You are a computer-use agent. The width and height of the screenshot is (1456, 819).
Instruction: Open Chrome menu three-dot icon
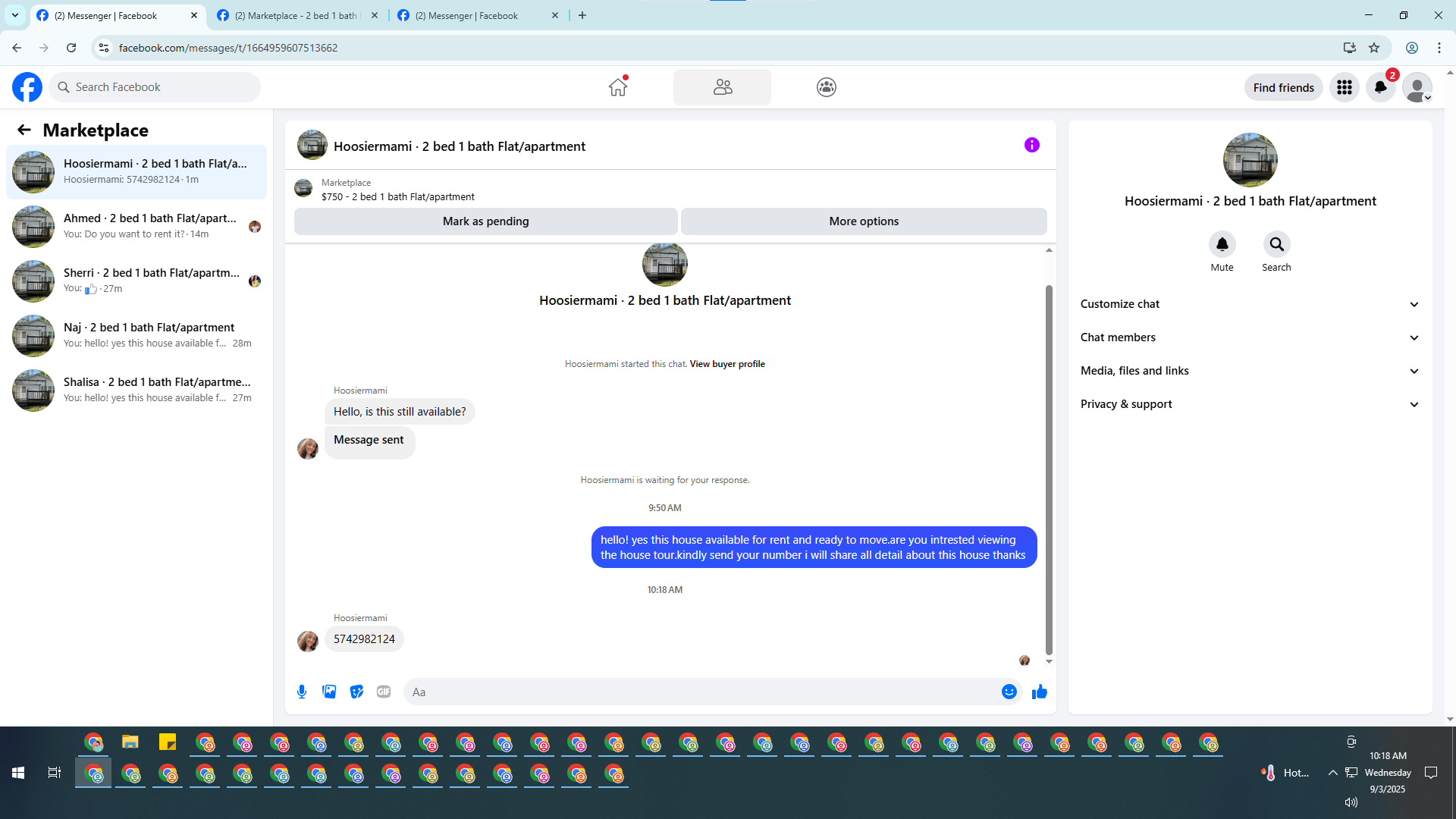[1439, 48]
